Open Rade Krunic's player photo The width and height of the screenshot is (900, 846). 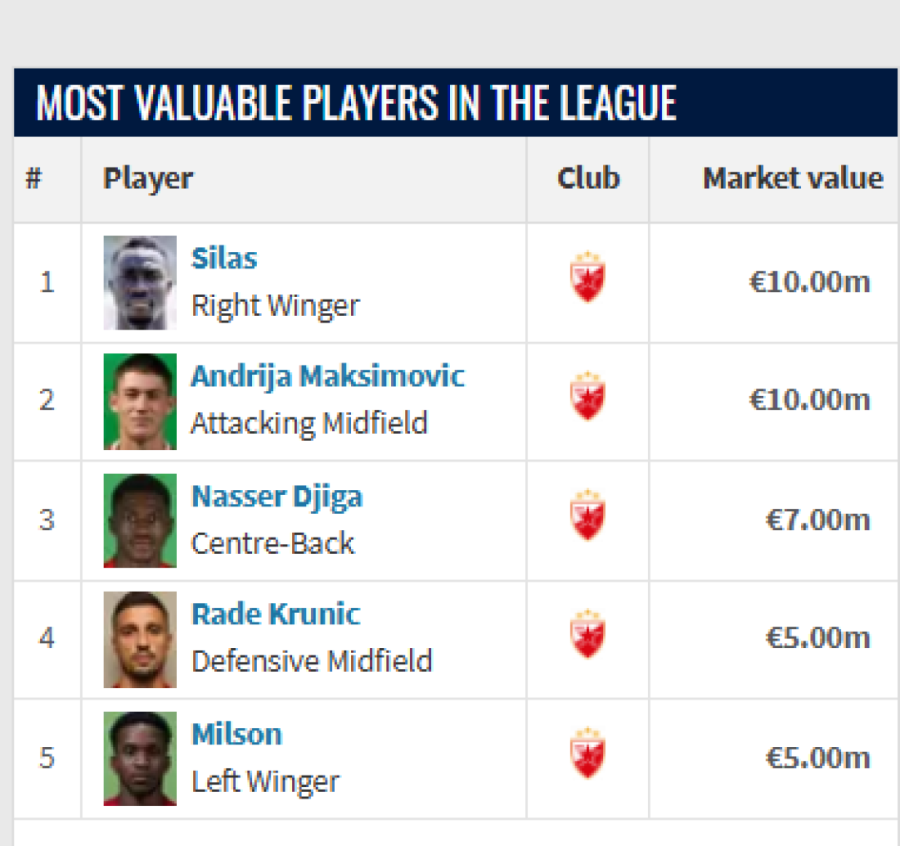140,639
